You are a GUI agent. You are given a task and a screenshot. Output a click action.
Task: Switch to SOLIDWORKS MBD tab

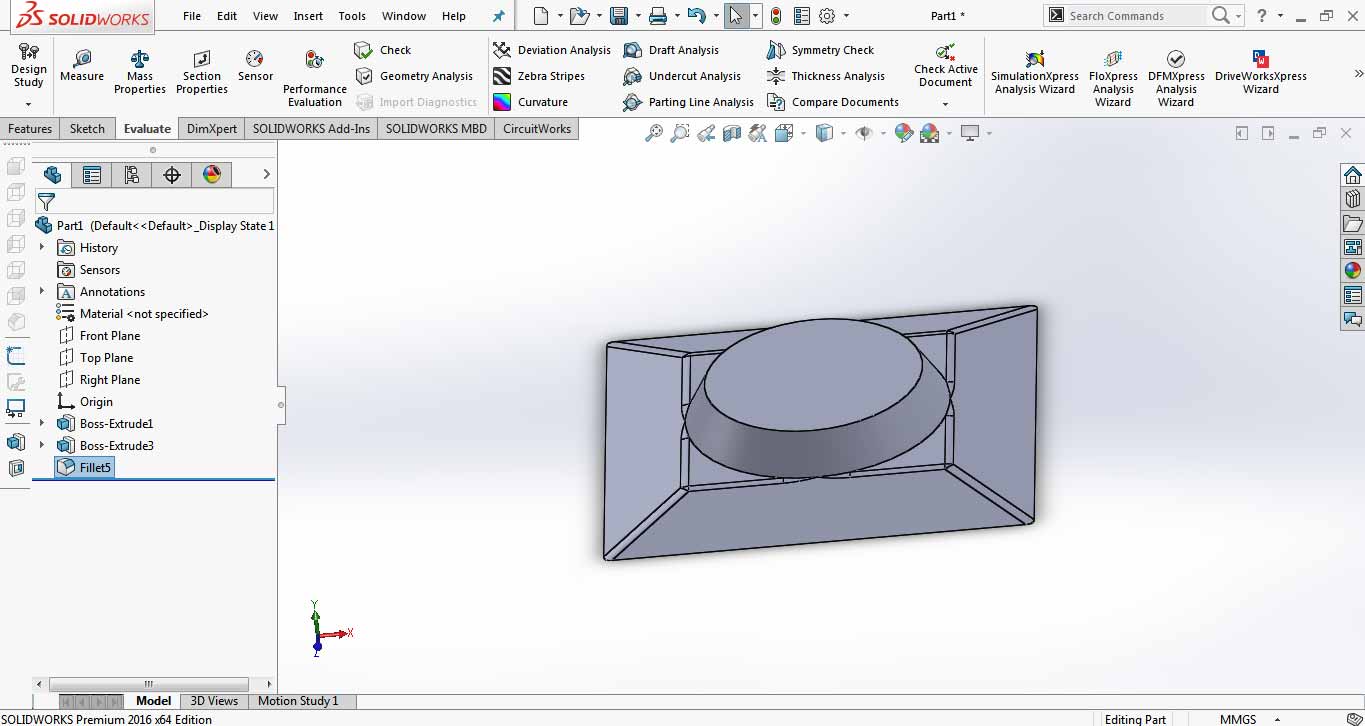[436, 128]
